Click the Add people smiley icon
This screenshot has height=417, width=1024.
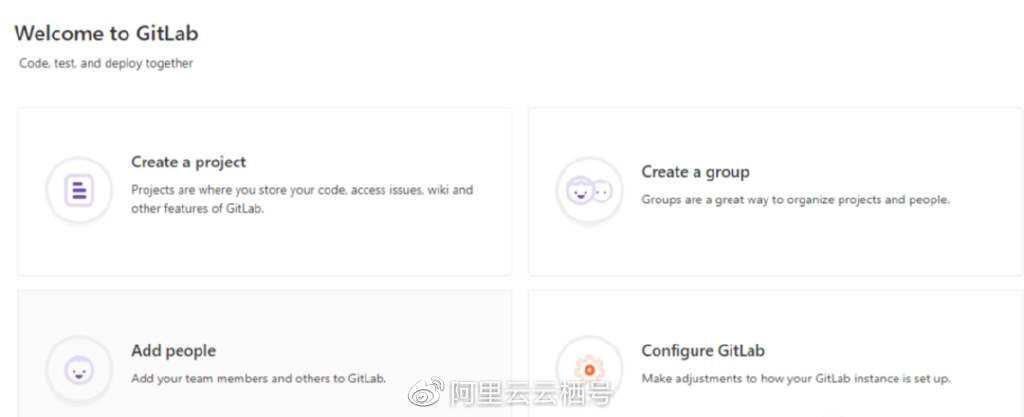(79, 371)
